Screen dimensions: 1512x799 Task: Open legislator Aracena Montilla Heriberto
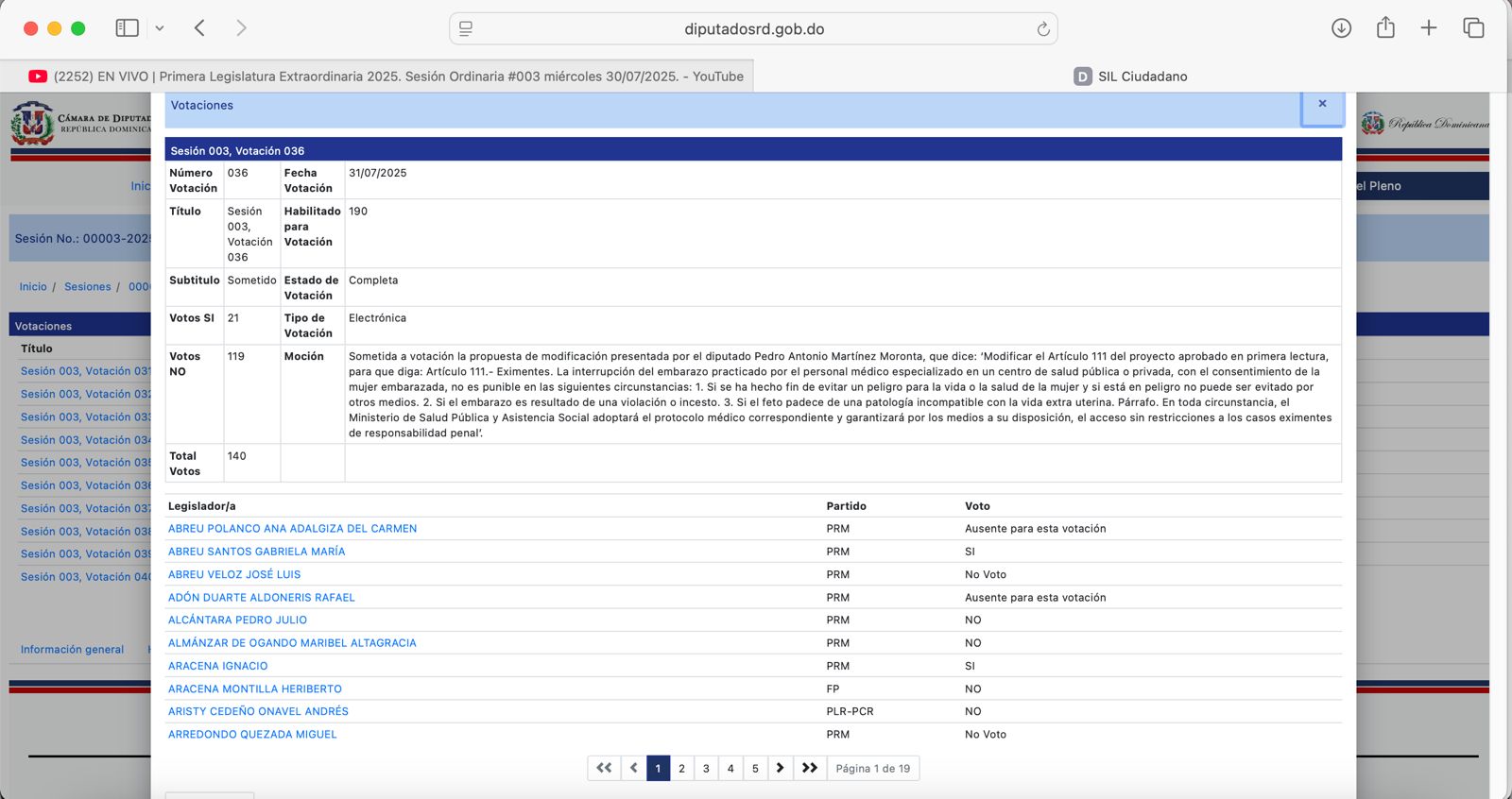pos(254,689)
